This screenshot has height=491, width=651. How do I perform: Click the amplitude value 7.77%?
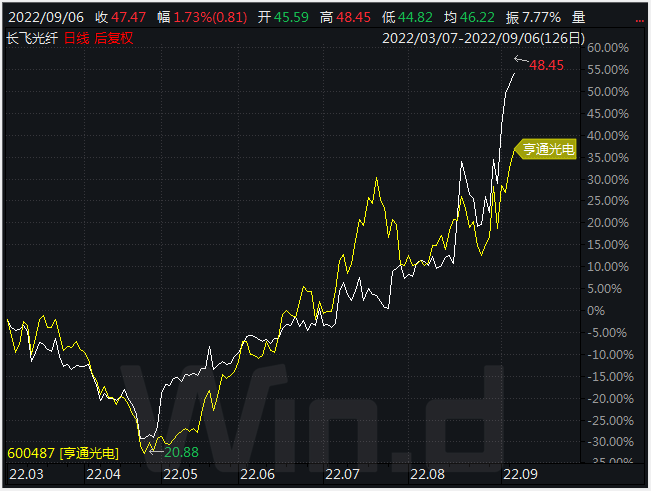point(541,17)
